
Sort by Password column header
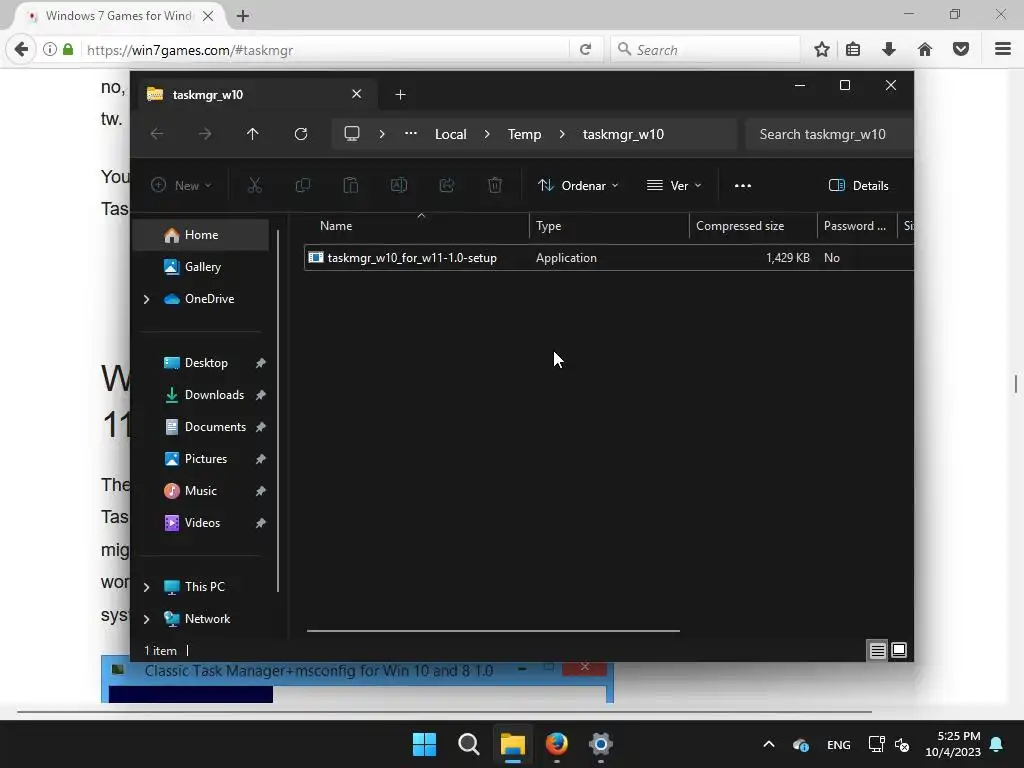856,226
